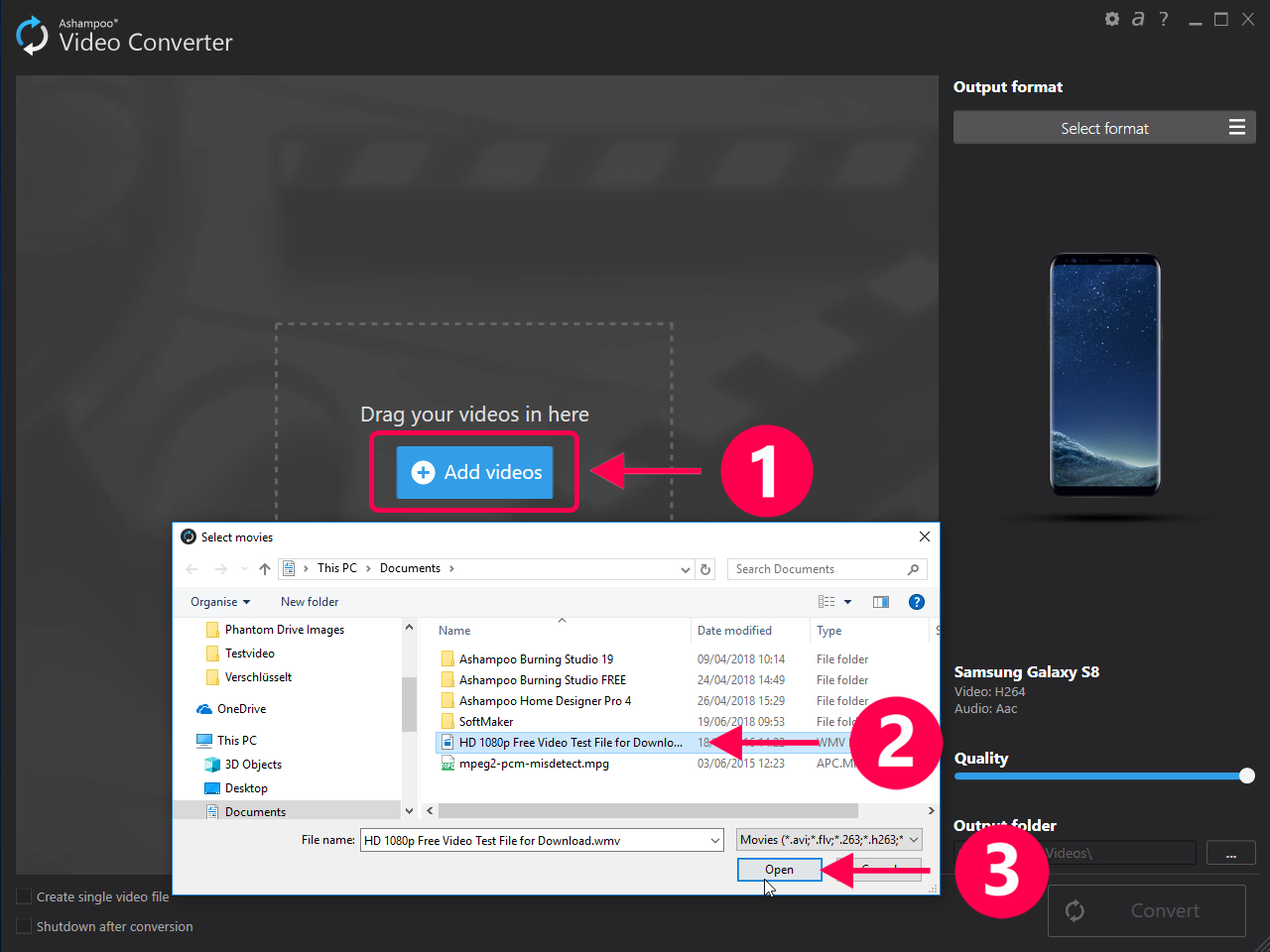Select Ashampoo Home Designer Pro 4 folder
This screenshot has width=1270, height=952.
[545, 701]
